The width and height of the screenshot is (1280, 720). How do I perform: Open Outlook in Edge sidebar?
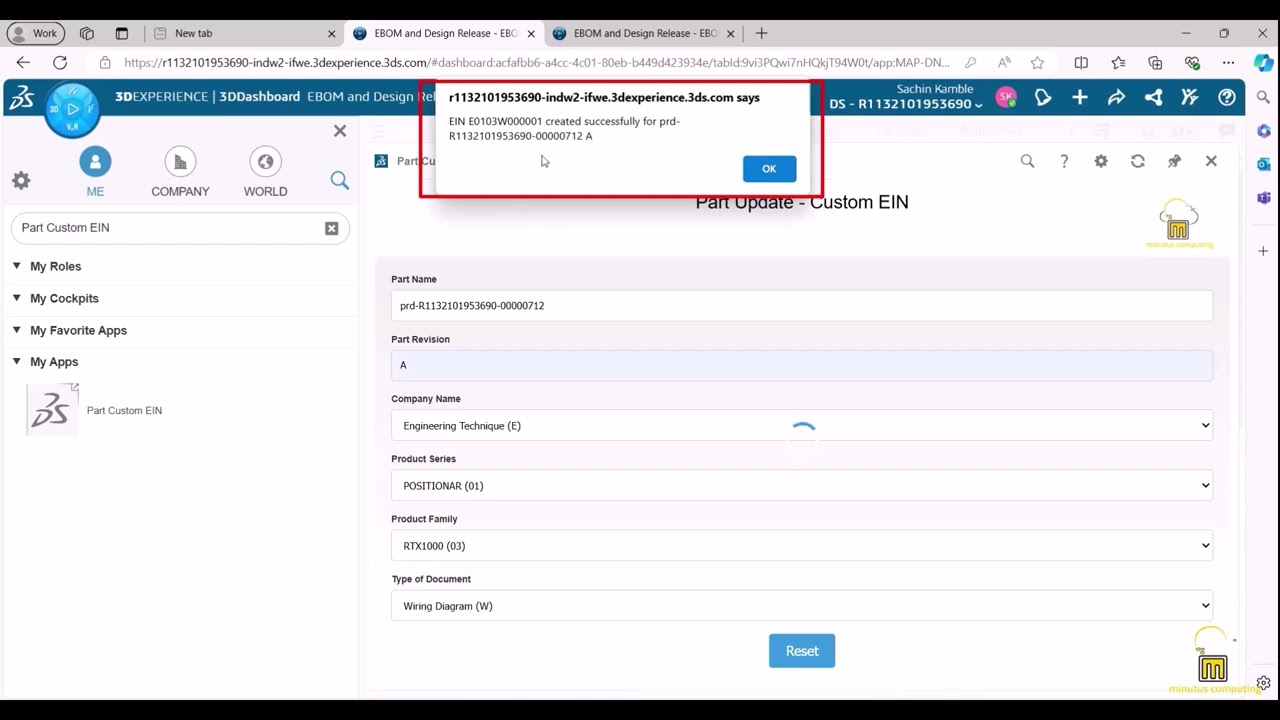click(x=1264, y=164)
